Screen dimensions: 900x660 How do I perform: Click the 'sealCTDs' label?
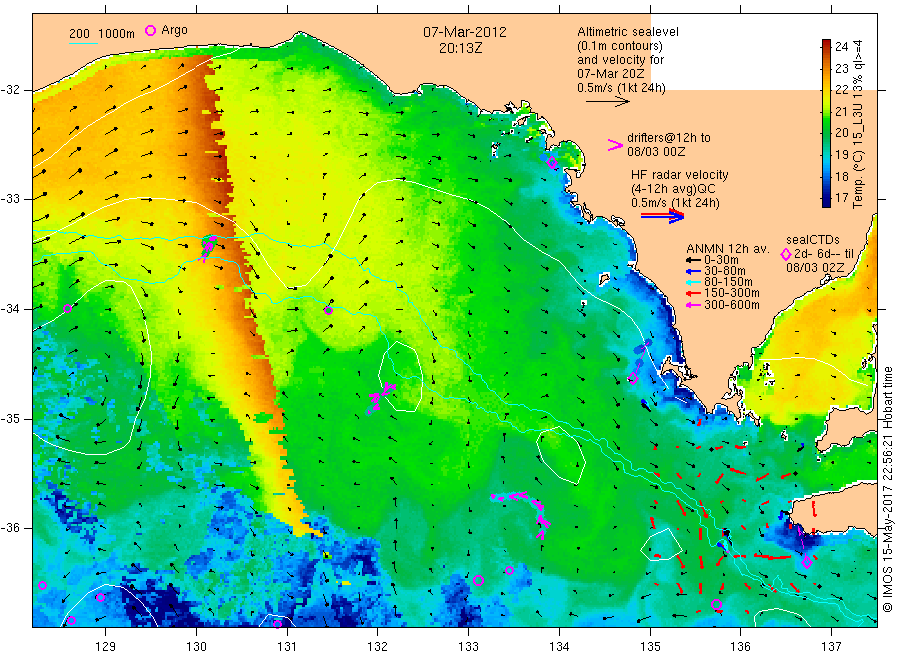point(813,240)
